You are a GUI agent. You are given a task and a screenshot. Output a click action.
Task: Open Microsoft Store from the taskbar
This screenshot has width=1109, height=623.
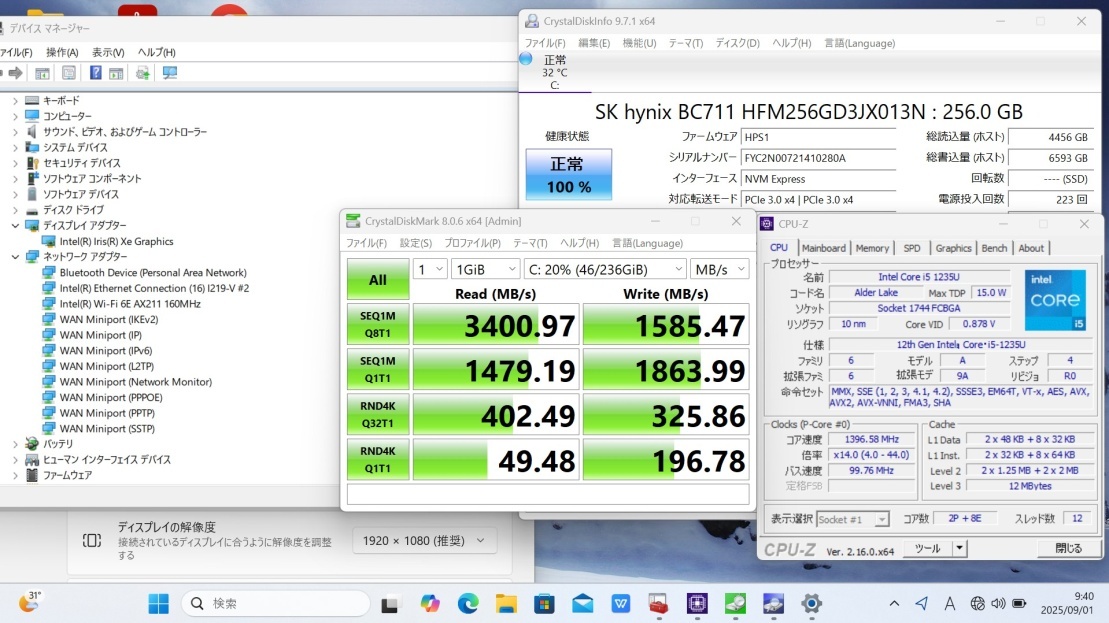pyautogui.click(x=544, y=603)
